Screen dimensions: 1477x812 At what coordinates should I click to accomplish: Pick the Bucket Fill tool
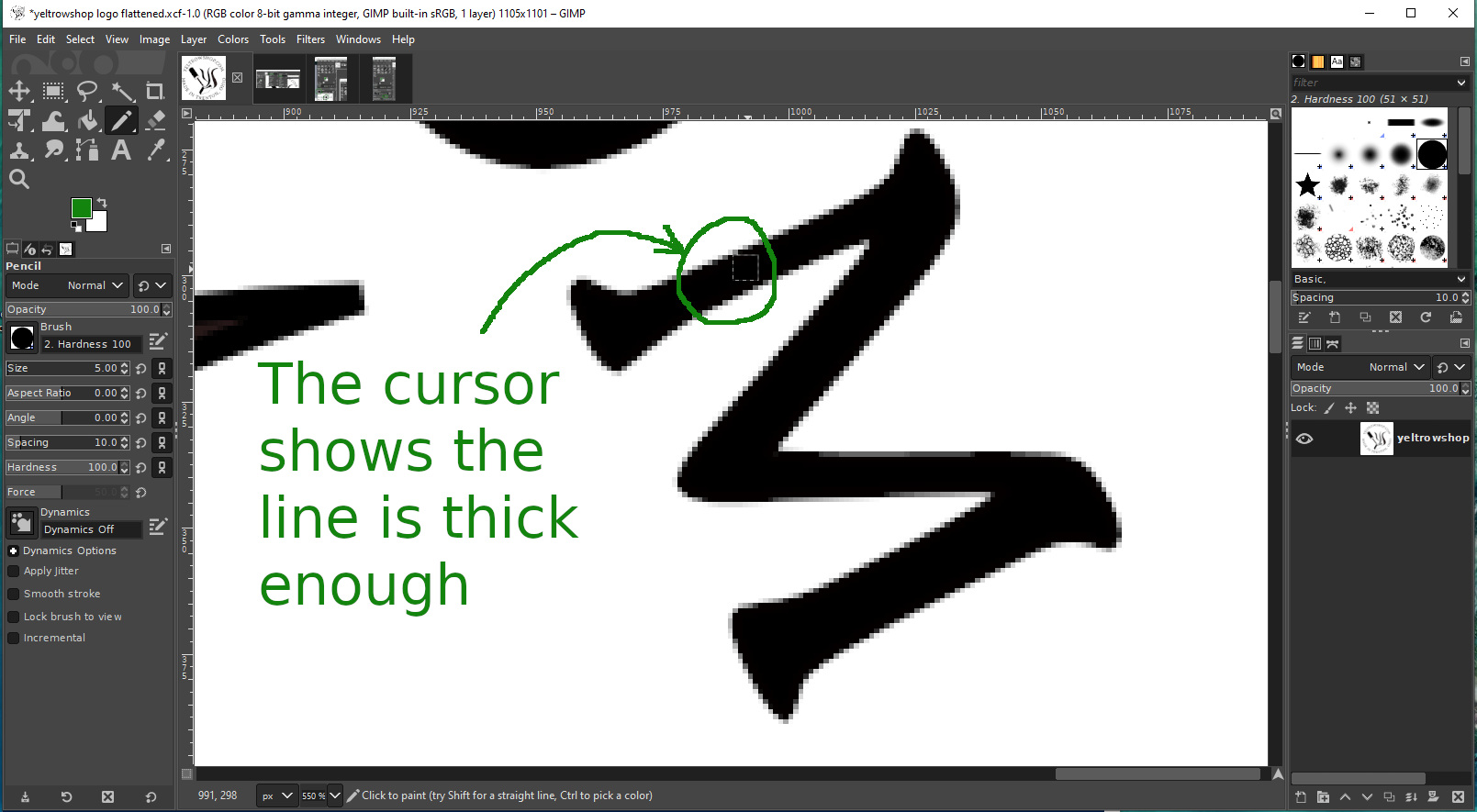pyautogui.click(x=87, y=121)
